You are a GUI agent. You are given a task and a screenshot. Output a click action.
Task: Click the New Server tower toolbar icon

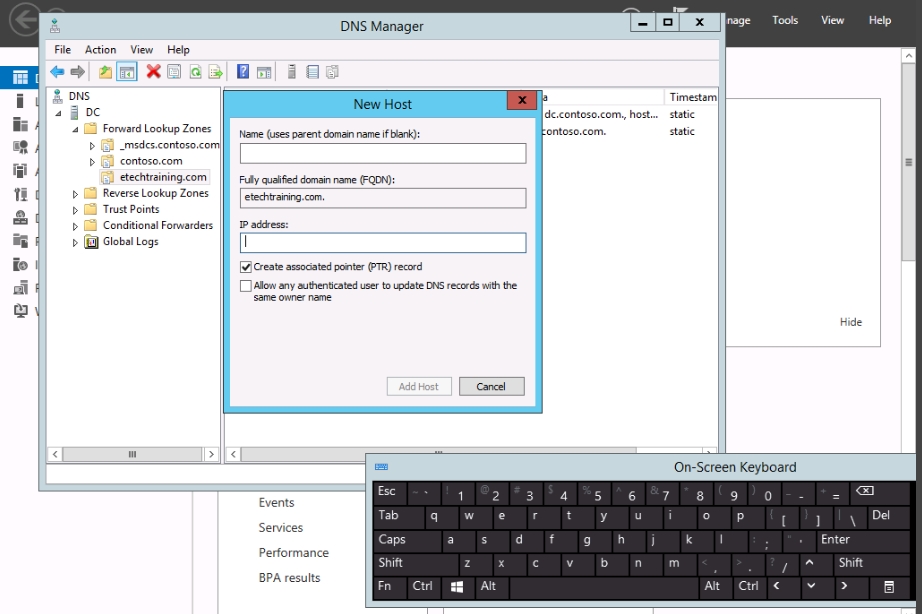[x=291, y=72]
